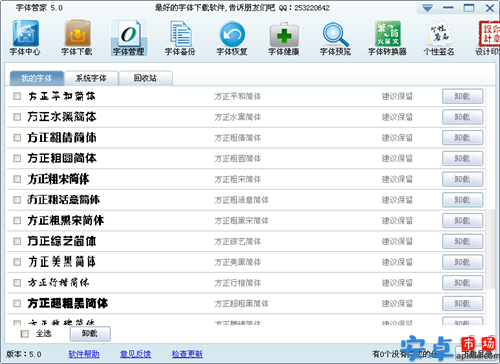
Task: Uninstall 方正美黑简体 with its 卸载 button
Action: coord(462,262)
